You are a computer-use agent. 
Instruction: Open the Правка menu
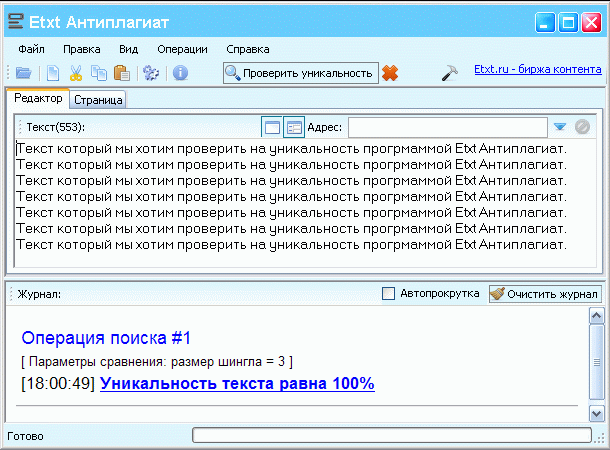(82, 49)
